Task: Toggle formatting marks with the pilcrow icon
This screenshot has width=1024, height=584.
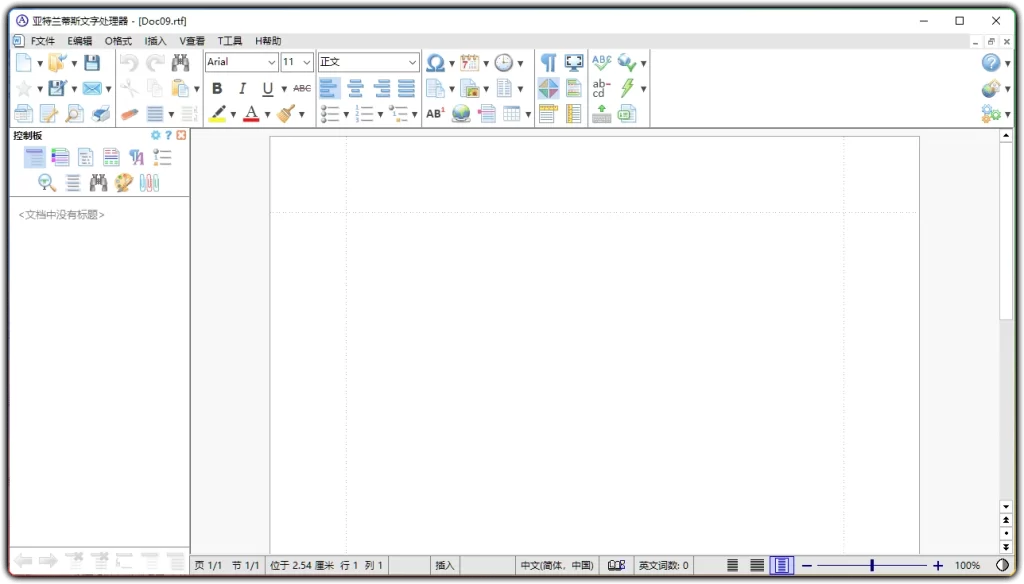Action: (x=548, y=62)
